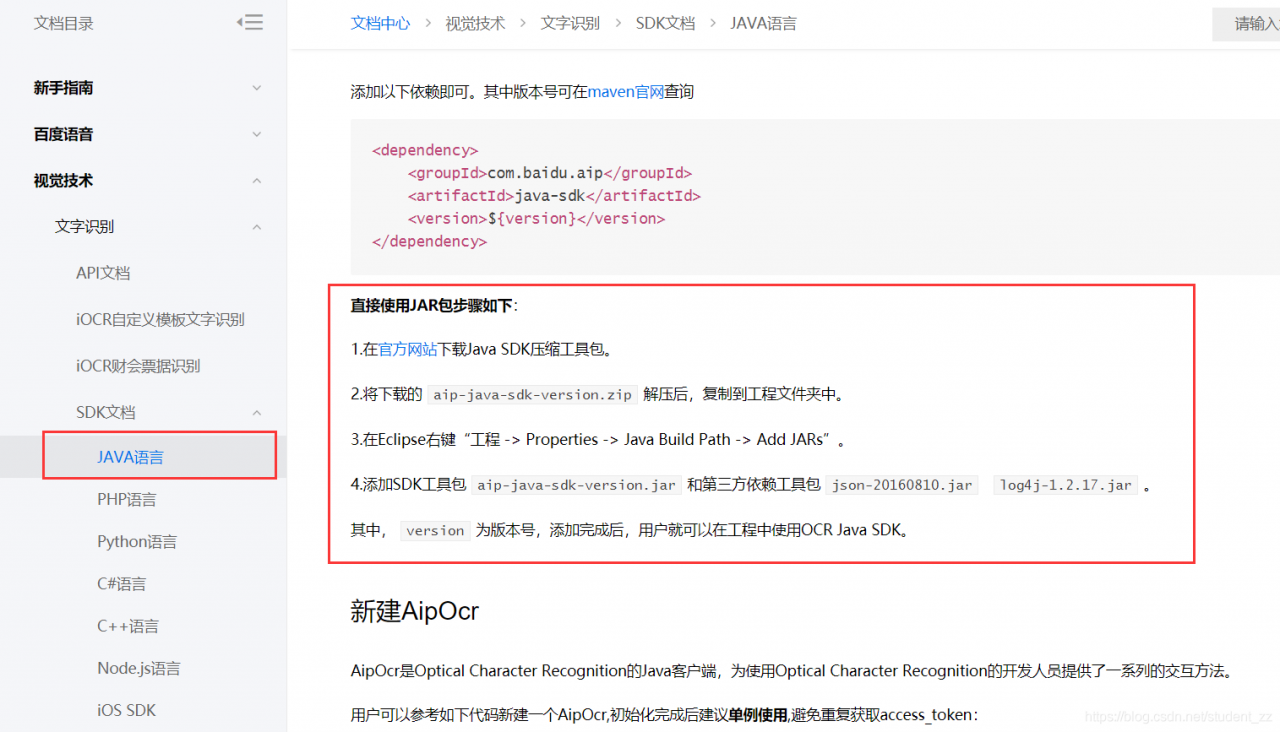Expand the 百度语音 section chevron
The width and height of the screenshot is (1280, 732).
click(x=257, y=134)
